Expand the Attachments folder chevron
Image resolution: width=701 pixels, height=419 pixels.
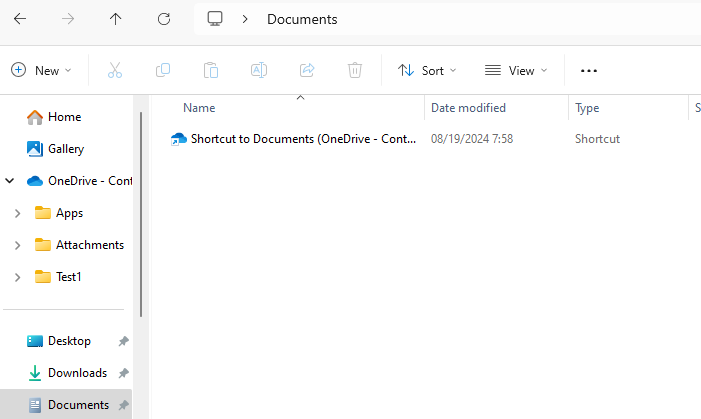17,245
